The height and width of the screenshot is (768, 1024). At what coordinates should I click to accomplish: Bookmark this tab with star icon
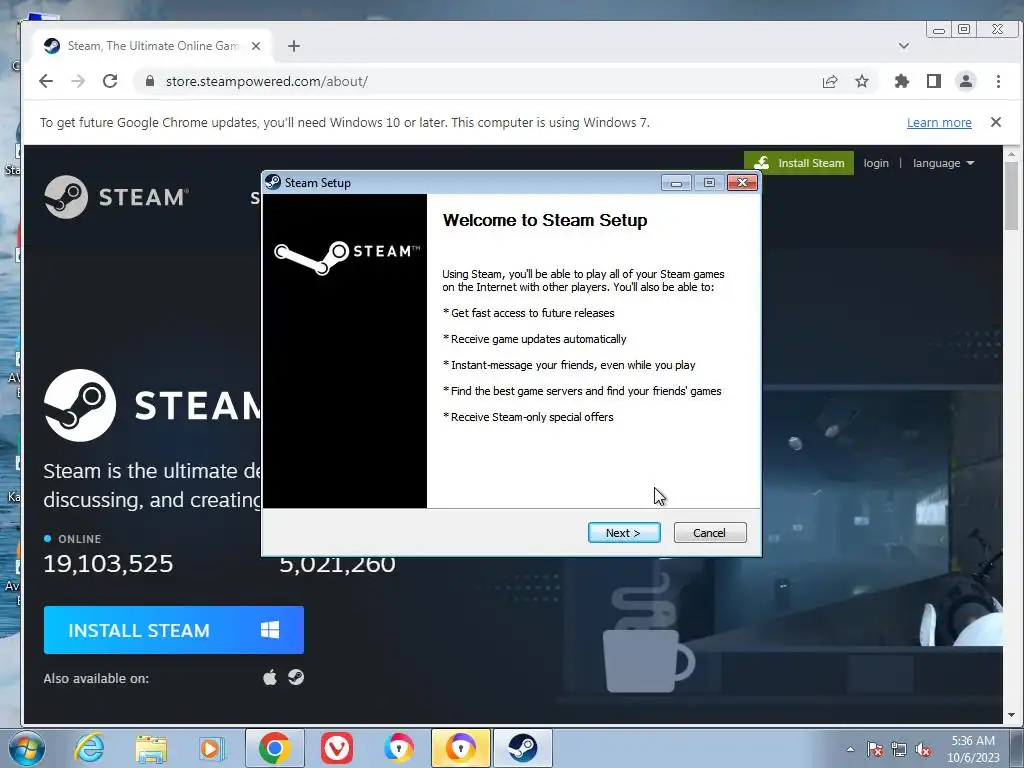click(862, 81)
